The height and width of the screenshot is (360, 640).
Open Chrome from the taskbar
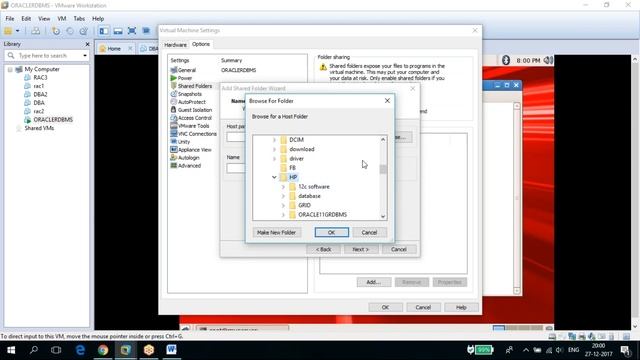click(103, 350)
